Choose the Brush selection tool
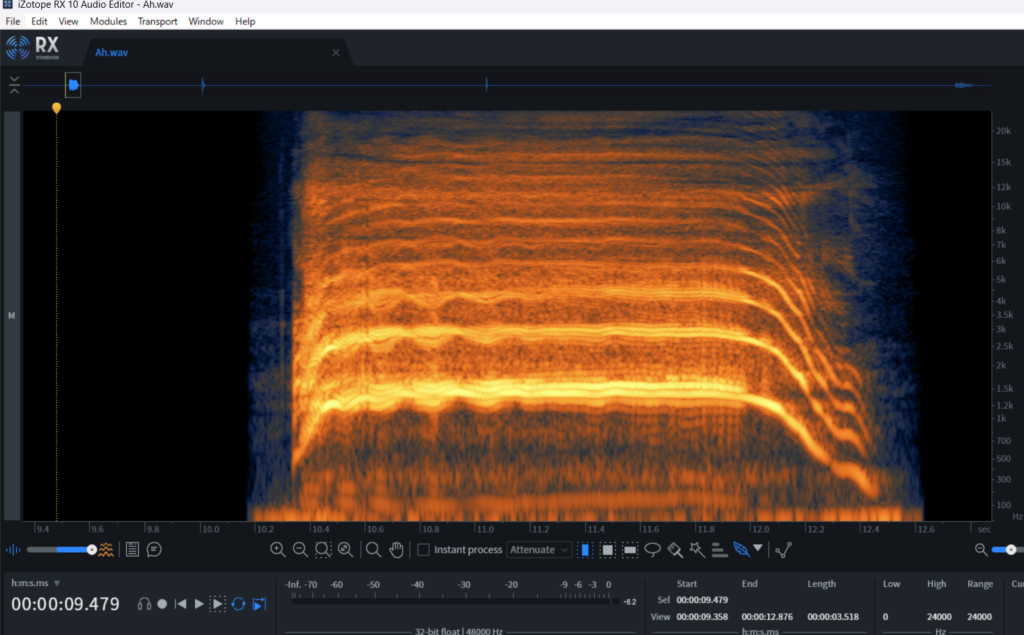 coord(675,549)
